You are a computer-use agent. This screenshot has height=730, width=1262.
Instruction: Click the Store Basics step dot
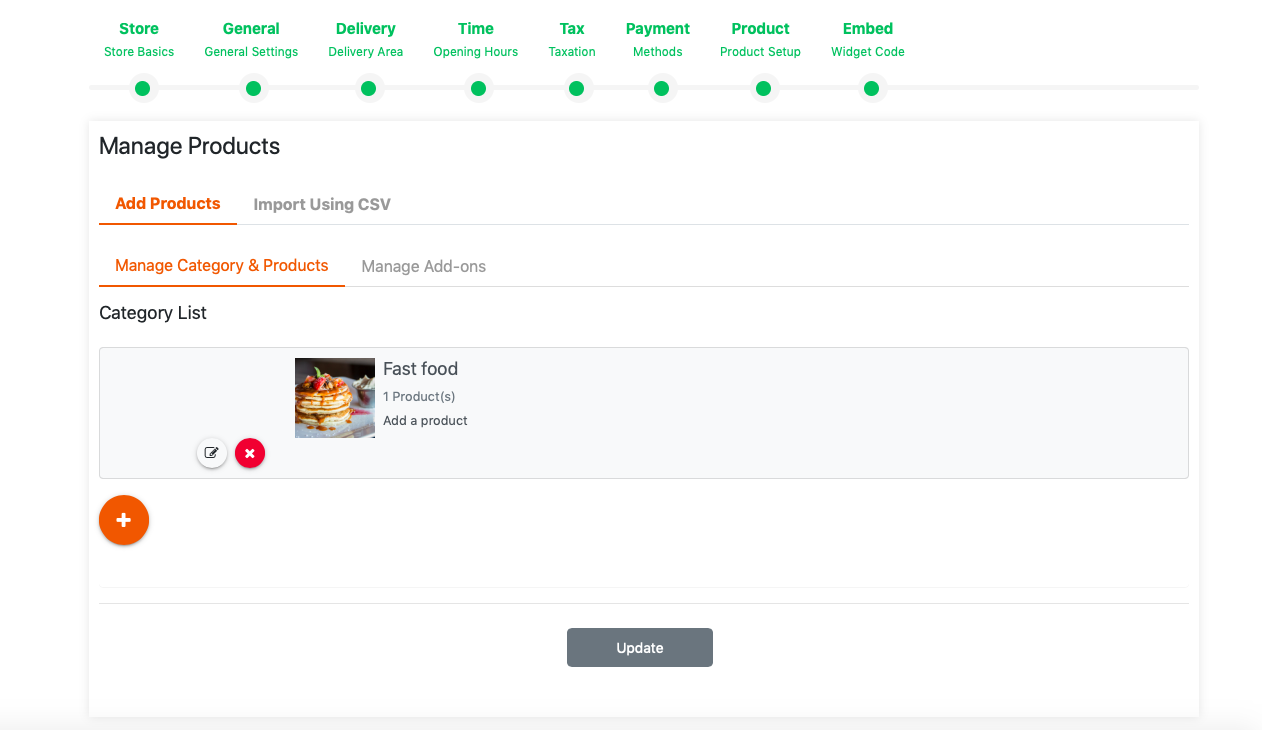click(142, 89)
